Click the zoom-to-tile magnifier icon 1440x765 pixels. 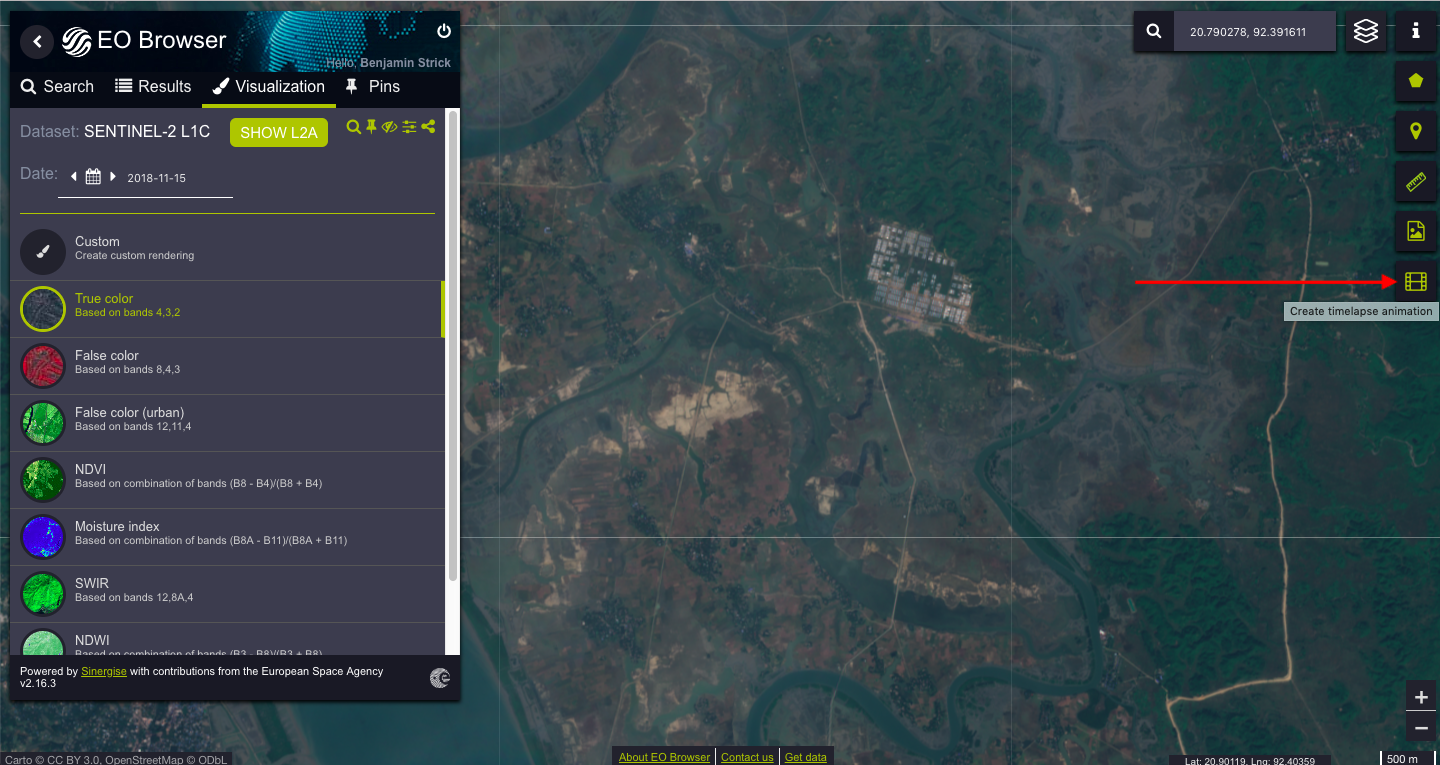[x=353, y=127]
